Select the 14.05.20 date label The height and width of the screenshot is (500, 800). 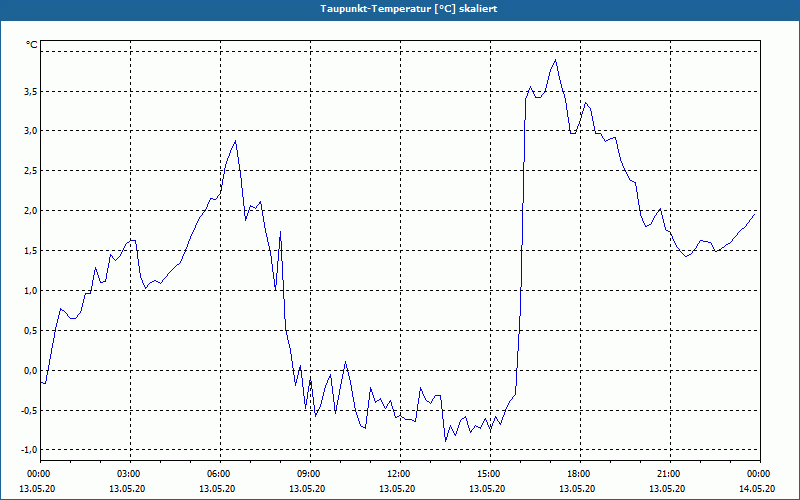(x=758, y=488)
